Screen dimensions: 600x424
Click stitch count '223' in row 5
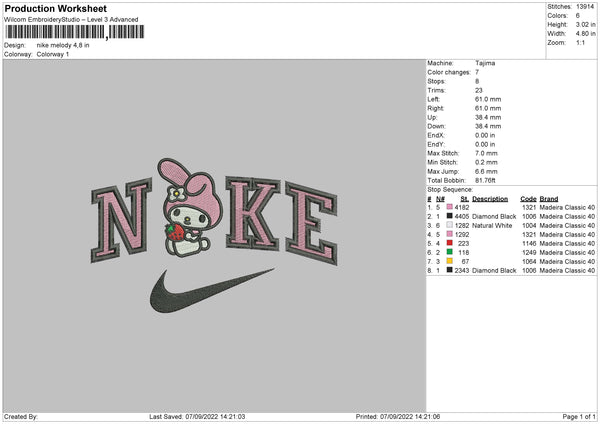(463, 243)
